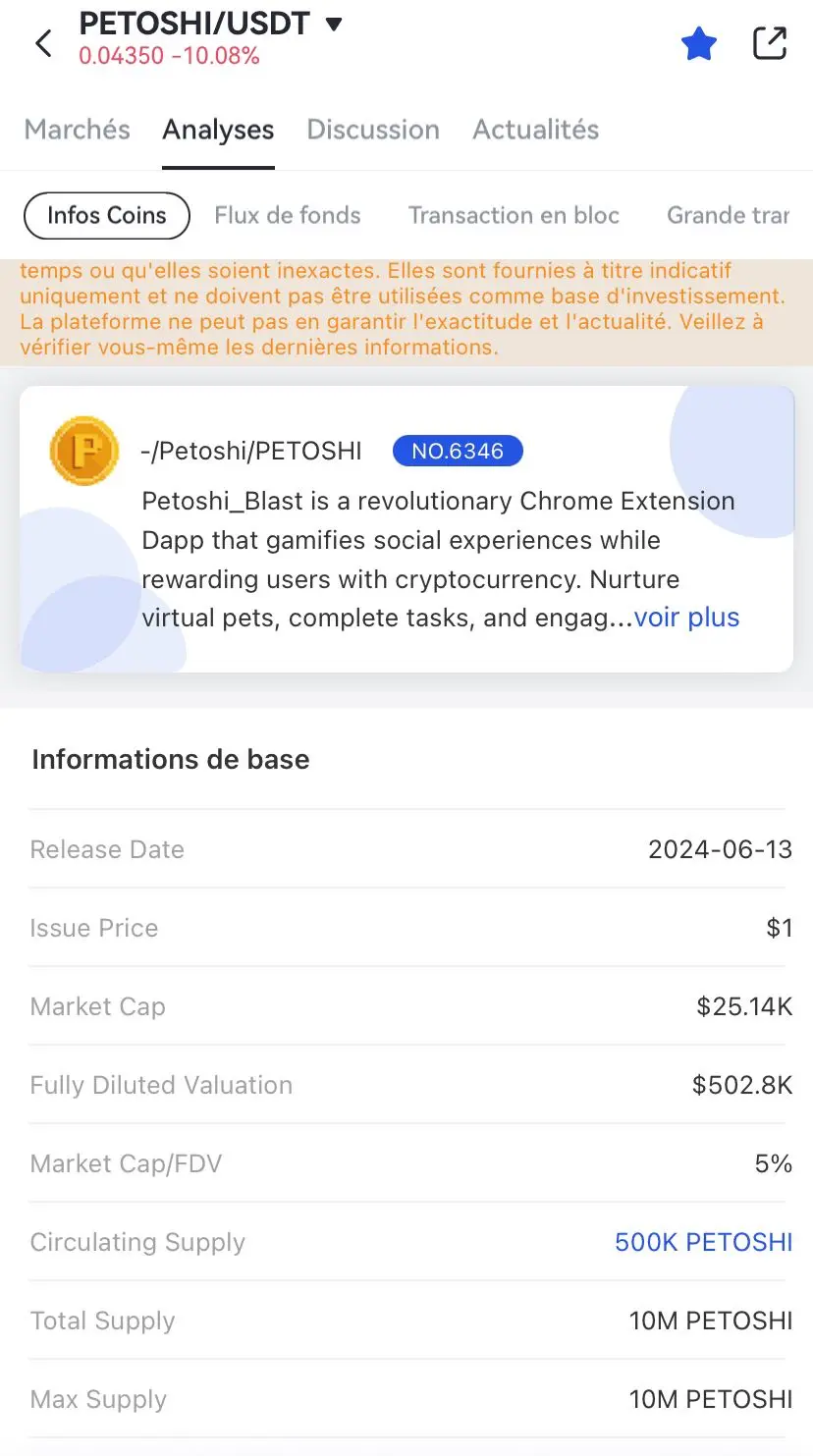Open the Flux de fonds section
813x1456 pixels.
point(288,216)
